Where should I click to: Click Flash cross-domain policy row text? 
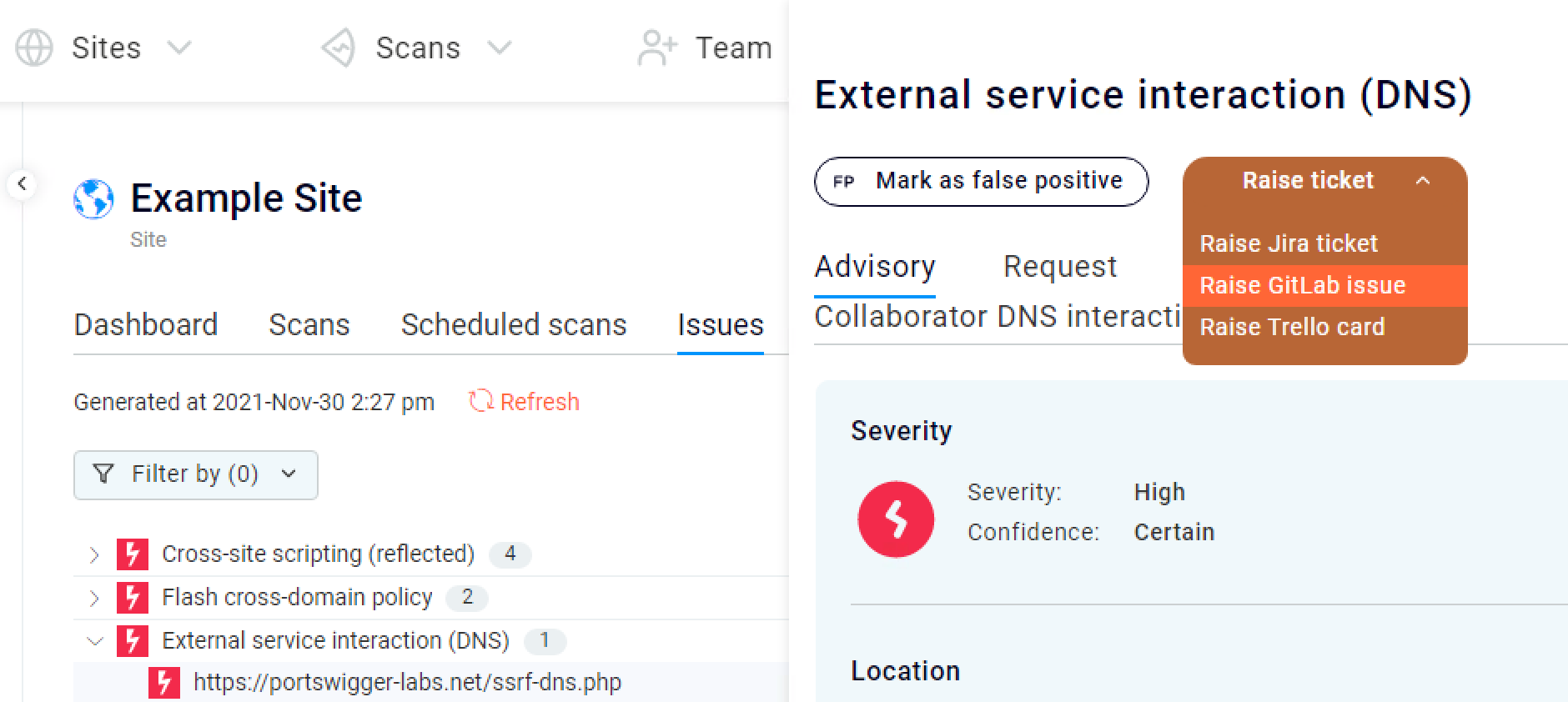tap(297, 598)
